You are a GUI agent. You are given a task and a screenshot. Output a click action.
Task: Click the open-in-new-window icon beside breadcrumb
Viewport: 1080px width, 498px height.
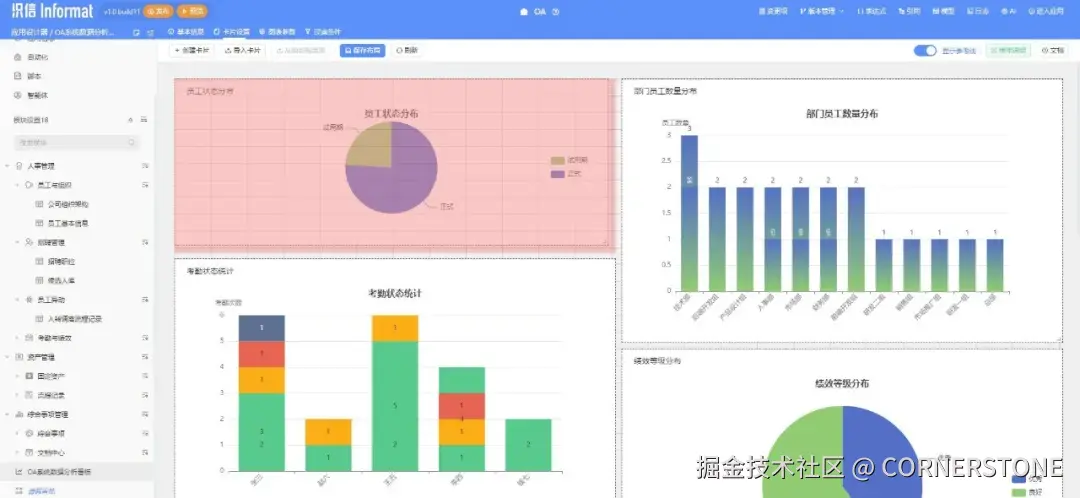click(136, 32)
